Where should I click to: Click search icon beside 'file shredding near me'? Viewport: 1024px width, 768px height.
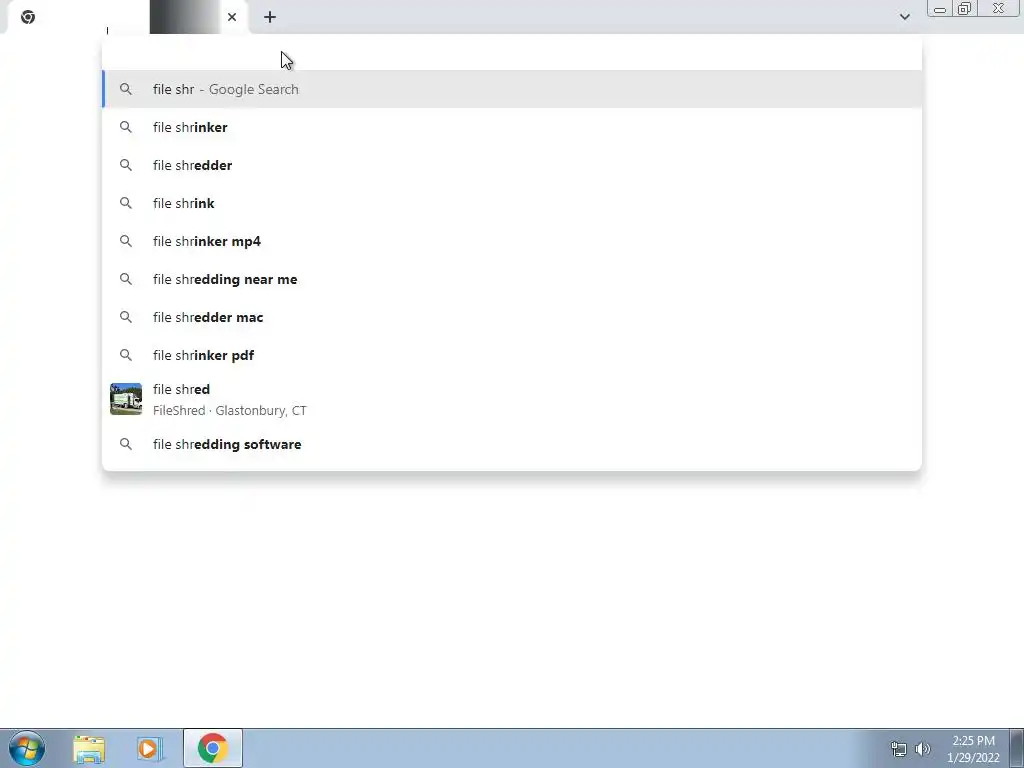(126, 279)
